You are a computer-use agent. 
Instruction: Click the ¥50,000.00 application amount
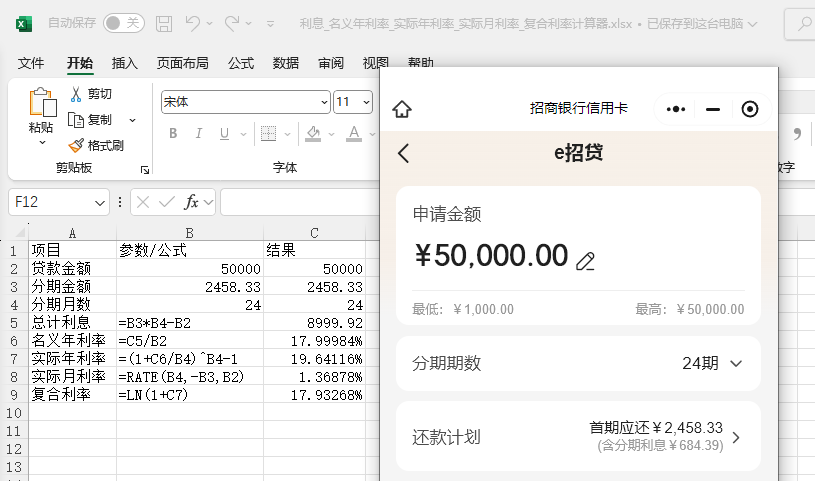491,256
